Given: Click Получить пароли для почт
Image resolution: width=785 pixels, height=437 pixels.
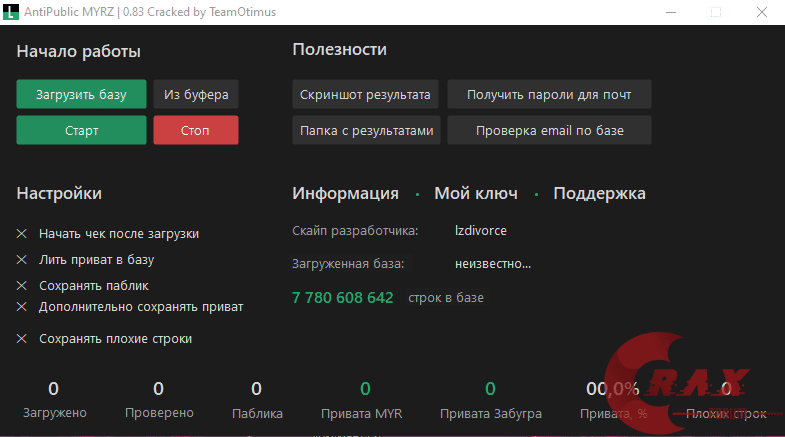Looking at the screenshot, I should (549, 94).
